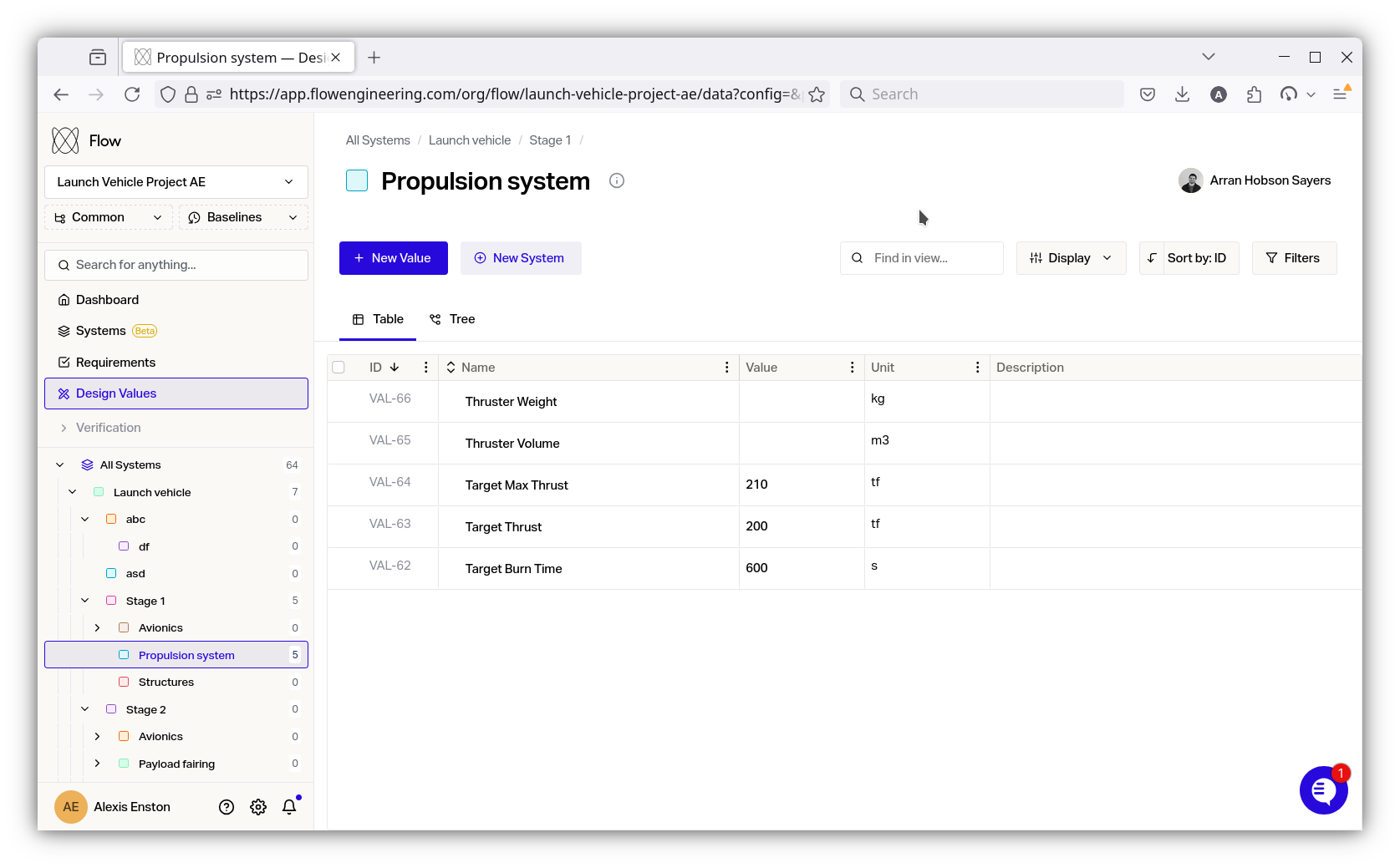Click the ID column options menu
Screen dimensions: 1400x868
[426, 368]
